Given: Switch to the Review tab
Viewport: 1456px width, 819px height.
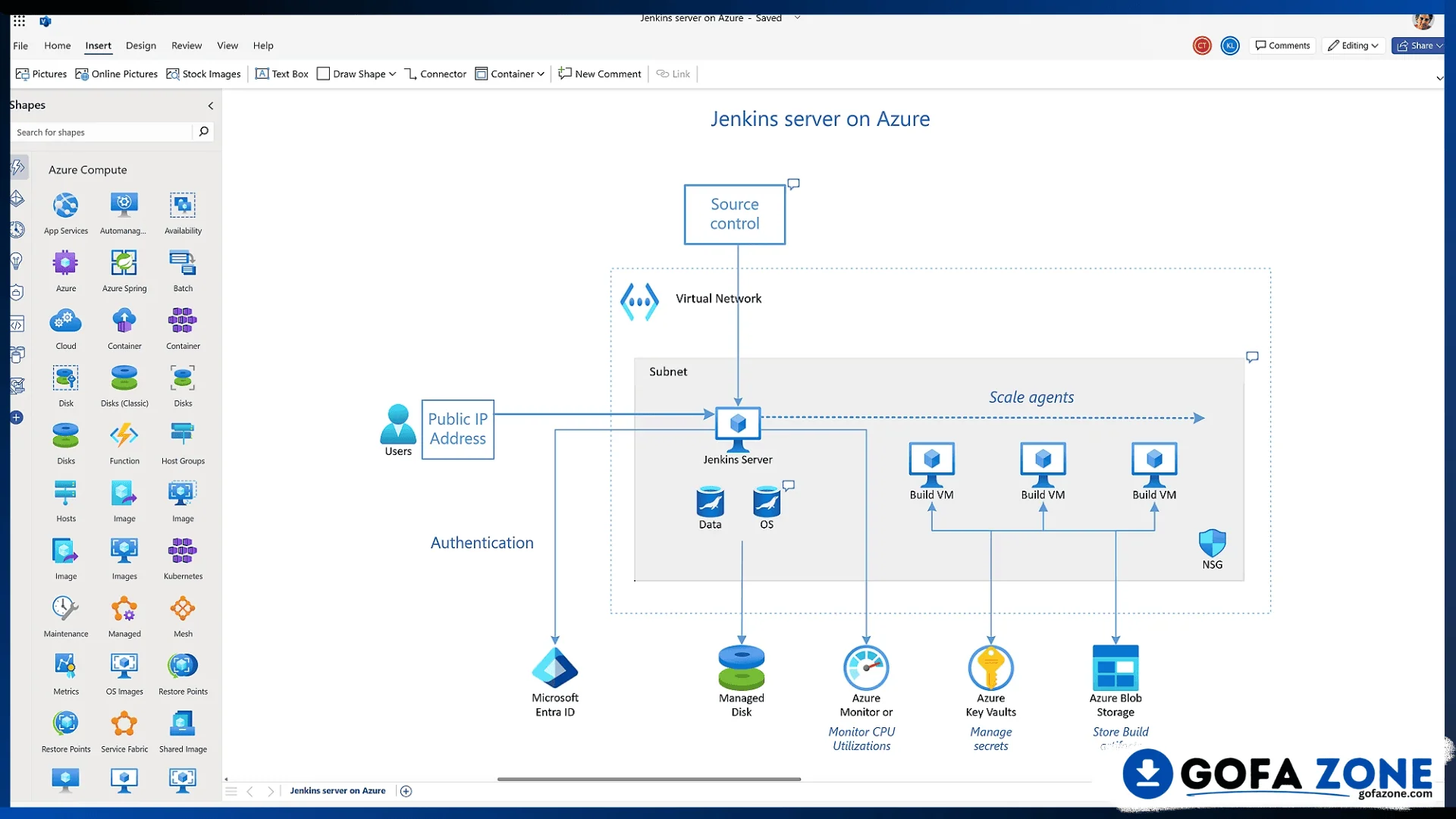Looking at the screenshot, I should click(187, 45).
